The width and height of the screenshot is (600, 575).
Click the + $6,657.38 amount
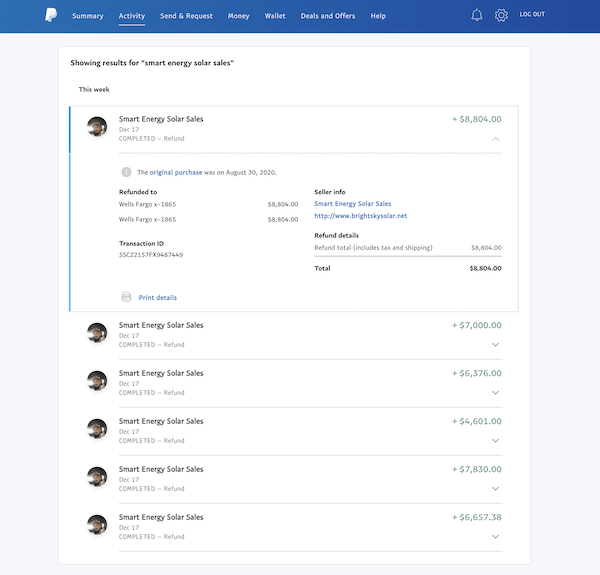(476, 517)
